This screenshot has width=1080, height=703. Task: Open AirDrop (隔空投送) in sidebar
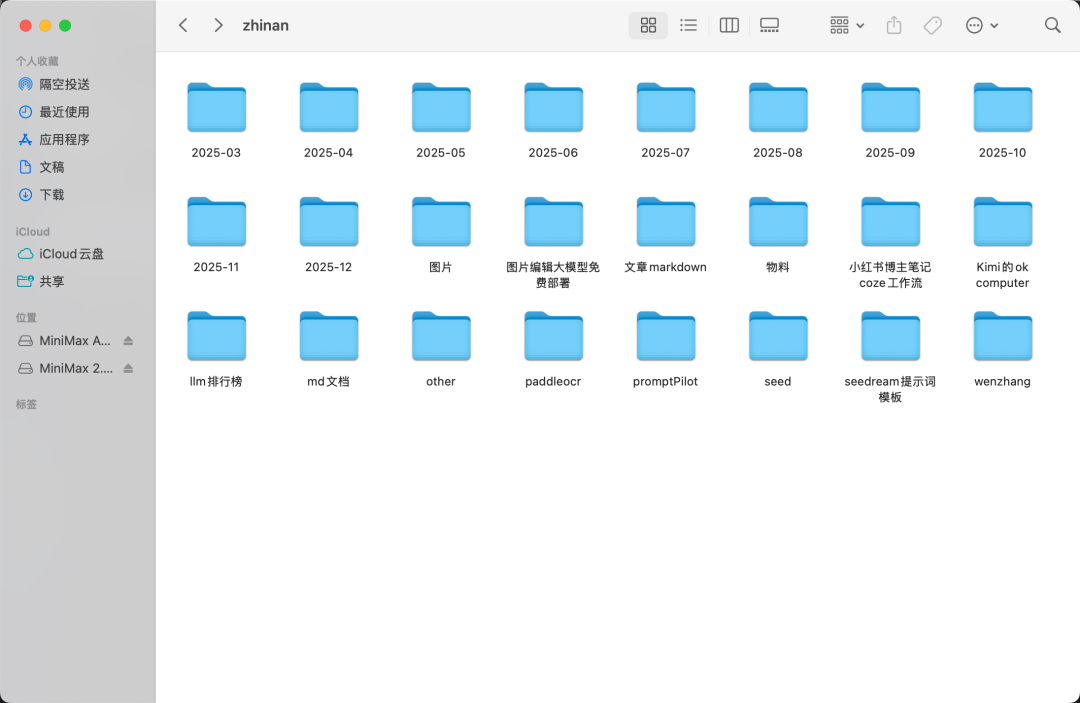click(x=64, y=84)
